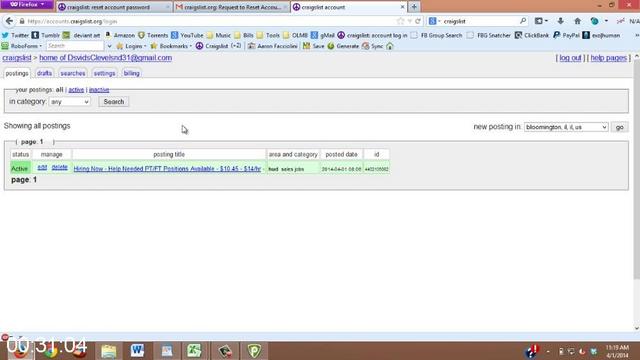Image resolution: width=640 pixels, height=360 pixels.
Task: Select the billing tab
Action: (131, 73)
